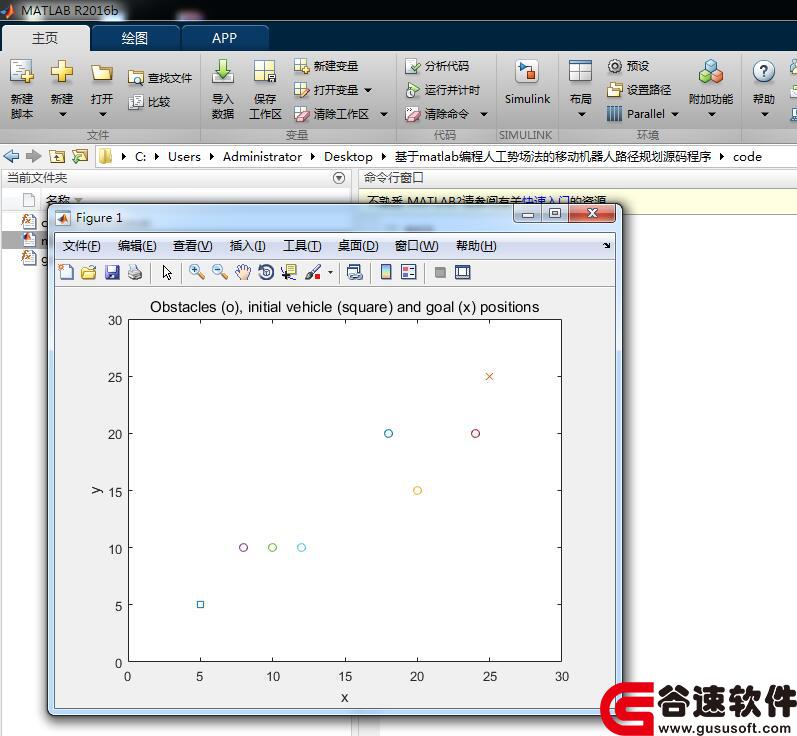The height and width of the screenshot is (736, 797).
Task: Click Insert Legend icon in Figure 1
Action: click(x=409, y=272)
